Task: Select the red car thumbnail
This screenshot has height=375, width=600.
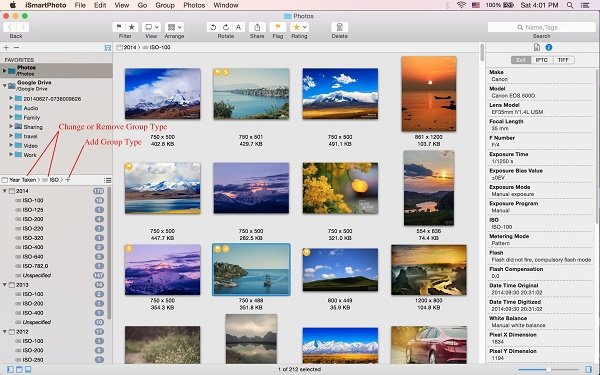Action: point(429,345)
